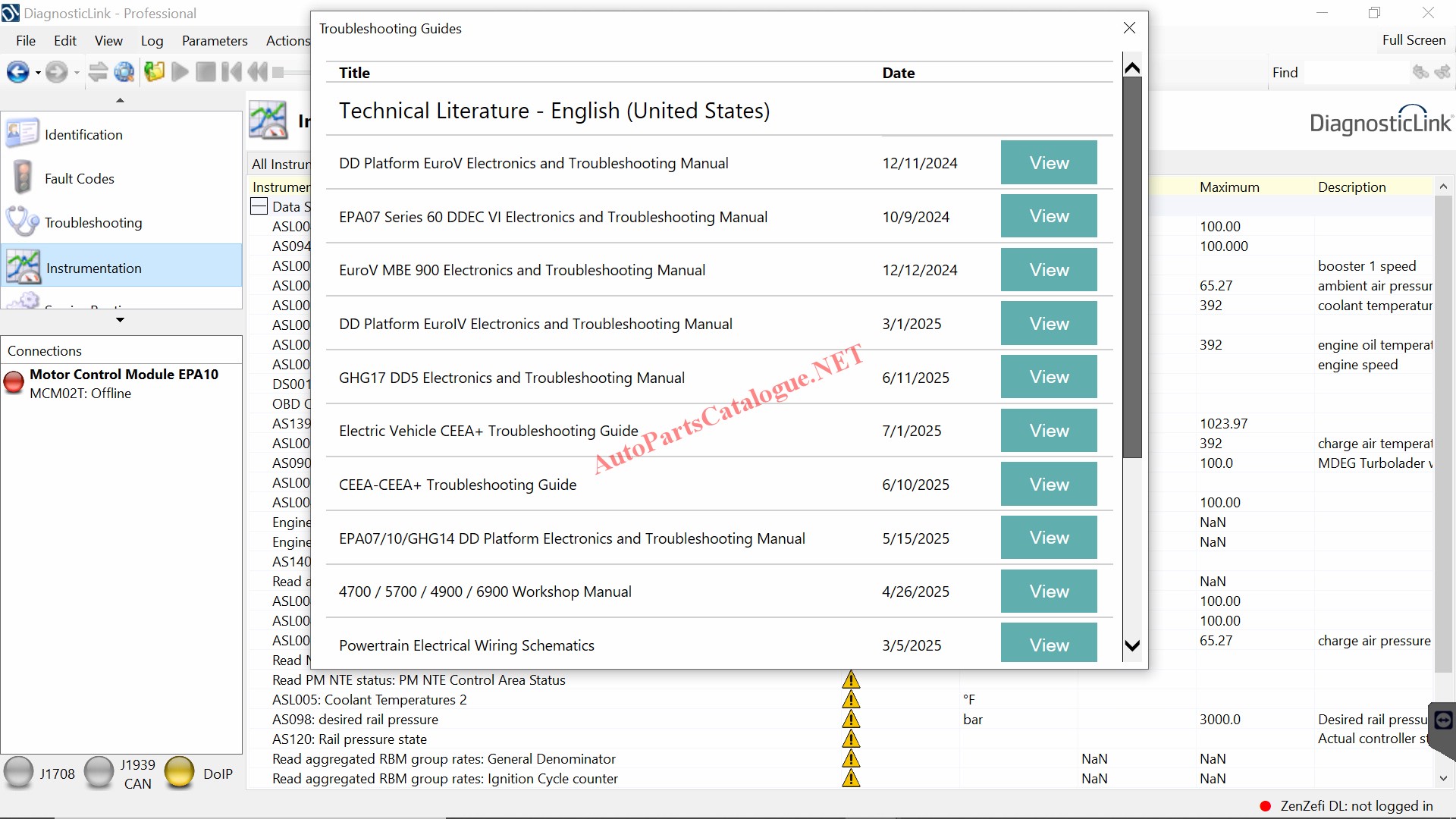1456x819 pixels.
Task: Click the open log file folder icon
Action: click(154, 72)
